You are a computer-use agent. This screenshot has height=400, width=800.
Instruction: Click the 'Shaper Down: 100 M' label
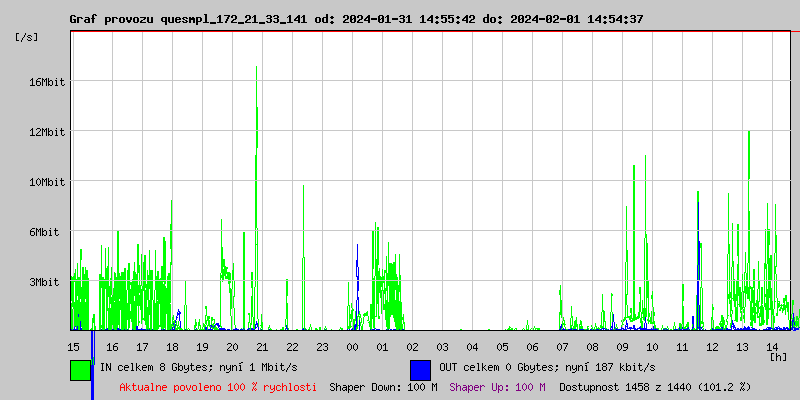tap(383, 387)
